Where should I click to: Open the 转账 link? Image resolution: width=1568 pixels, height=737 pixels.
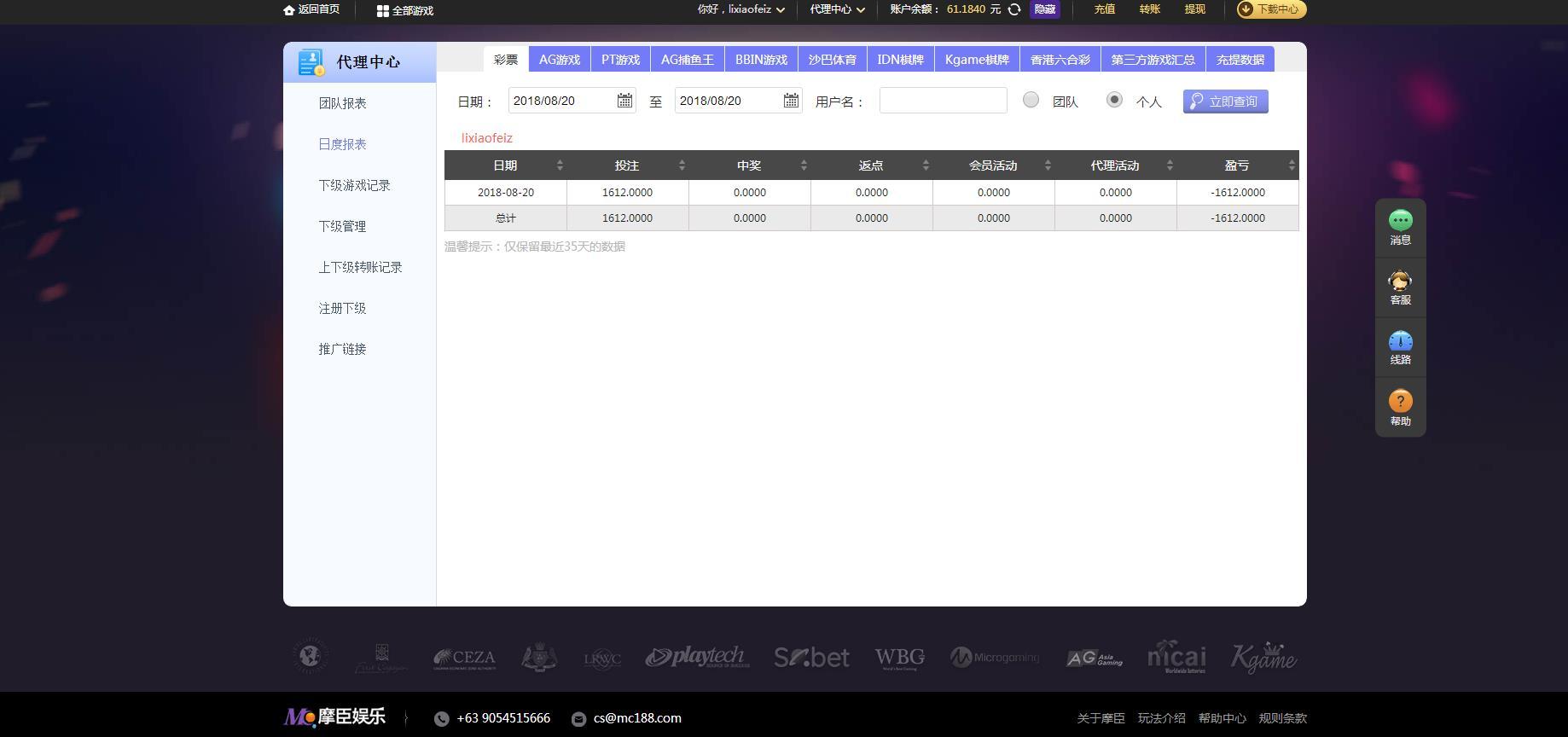click(x=1150, y=9)
